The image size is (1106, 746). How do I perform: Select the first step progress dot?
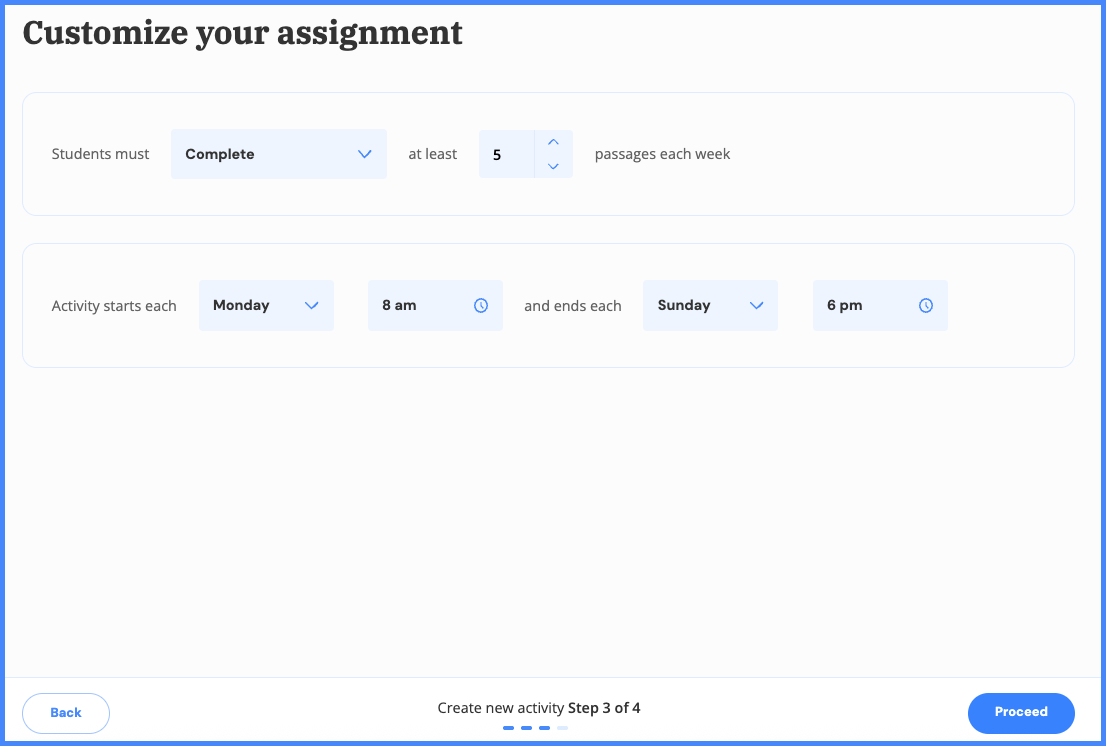pos(508,728)
